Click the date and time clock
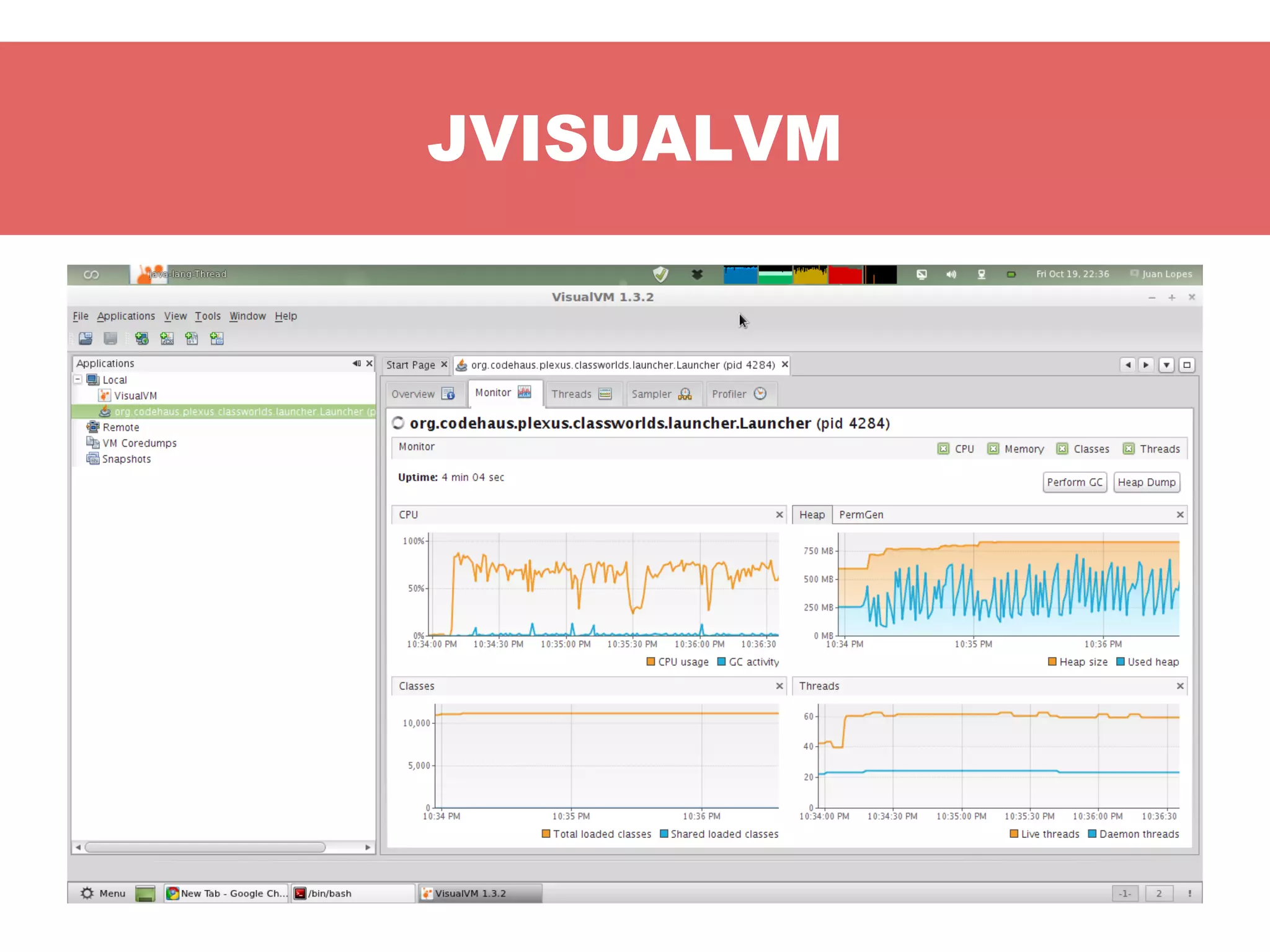The image size is (1270, 952). [1072, 274]
